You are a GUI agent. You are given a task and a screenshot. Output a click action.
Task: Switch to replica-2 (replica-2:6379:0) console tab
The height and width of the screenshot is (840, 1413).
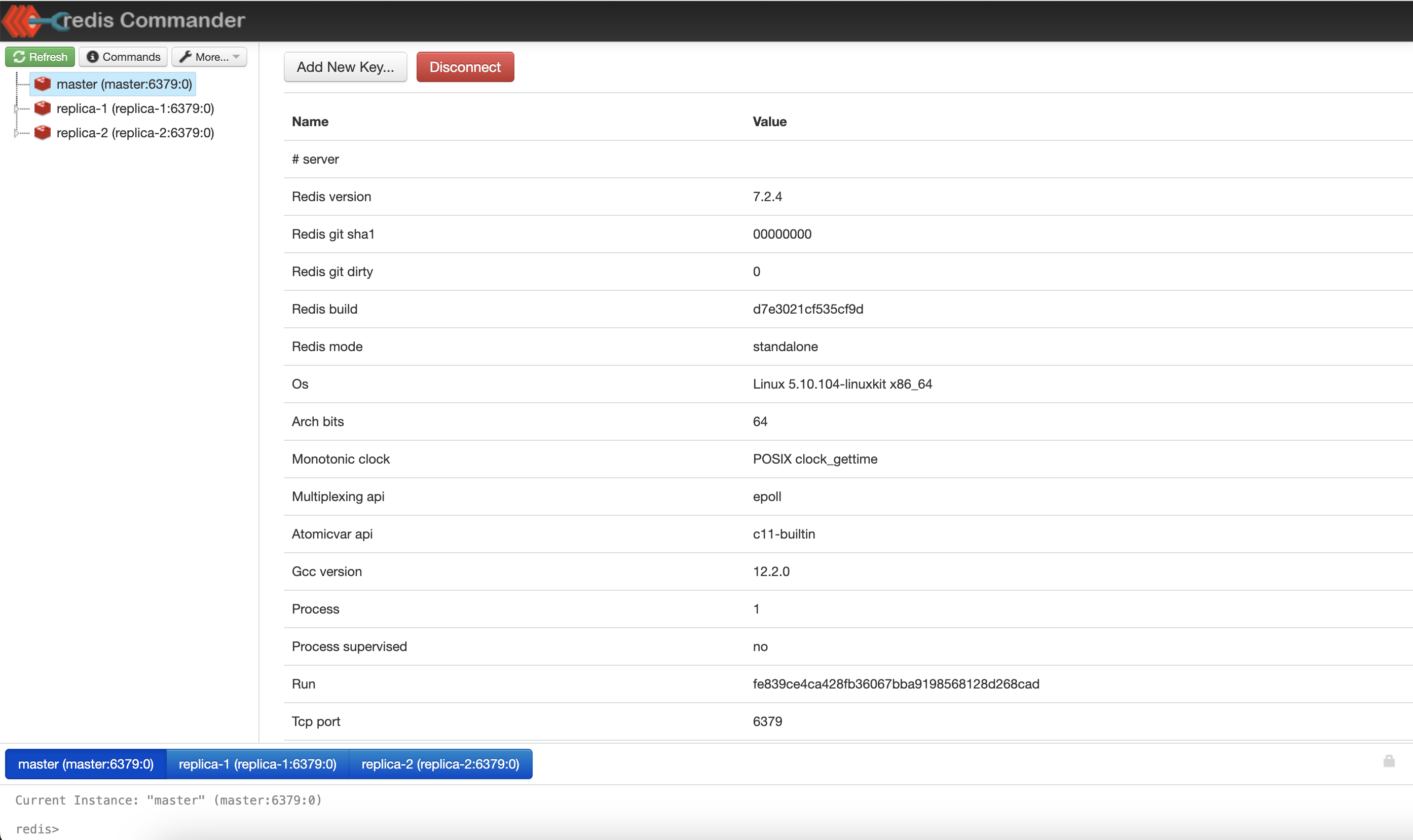pos(440,764)
